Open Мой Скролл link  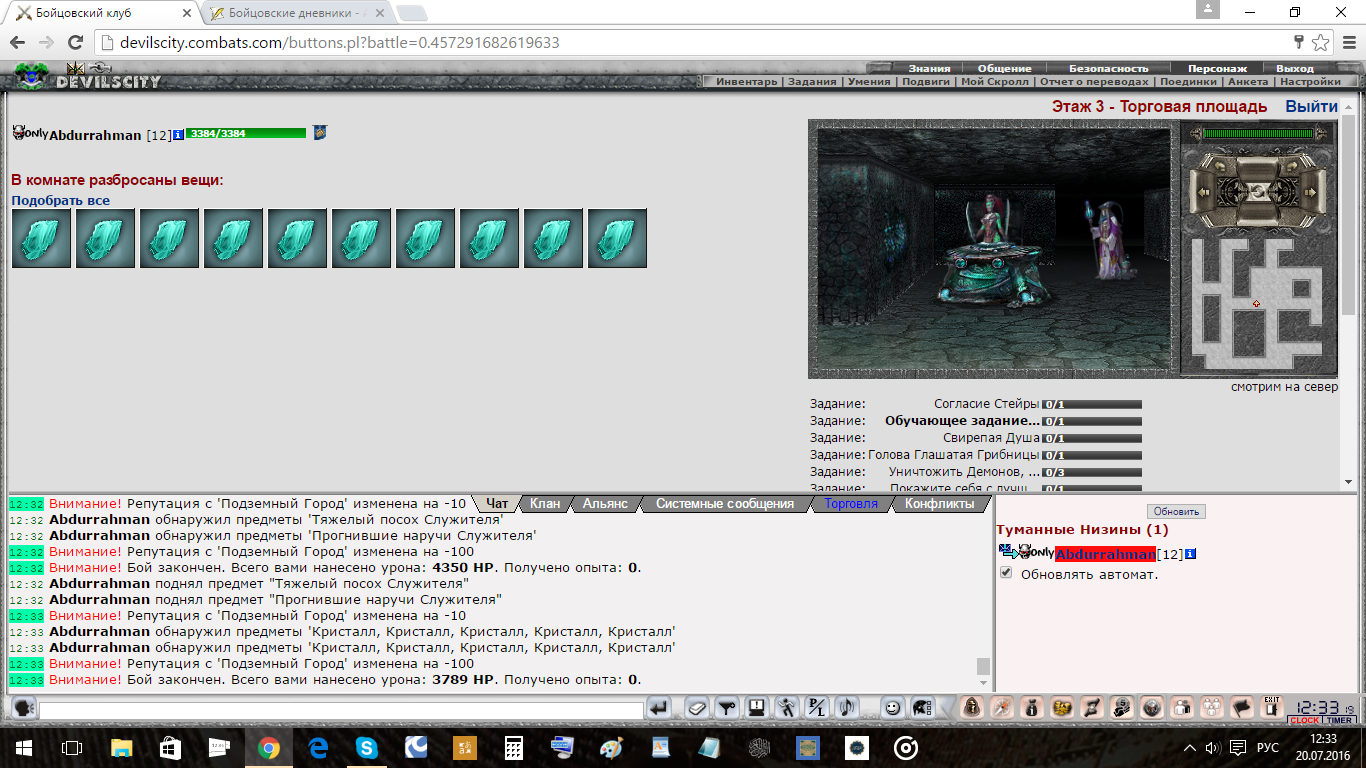pyautogui.click(x=995, y=82)
